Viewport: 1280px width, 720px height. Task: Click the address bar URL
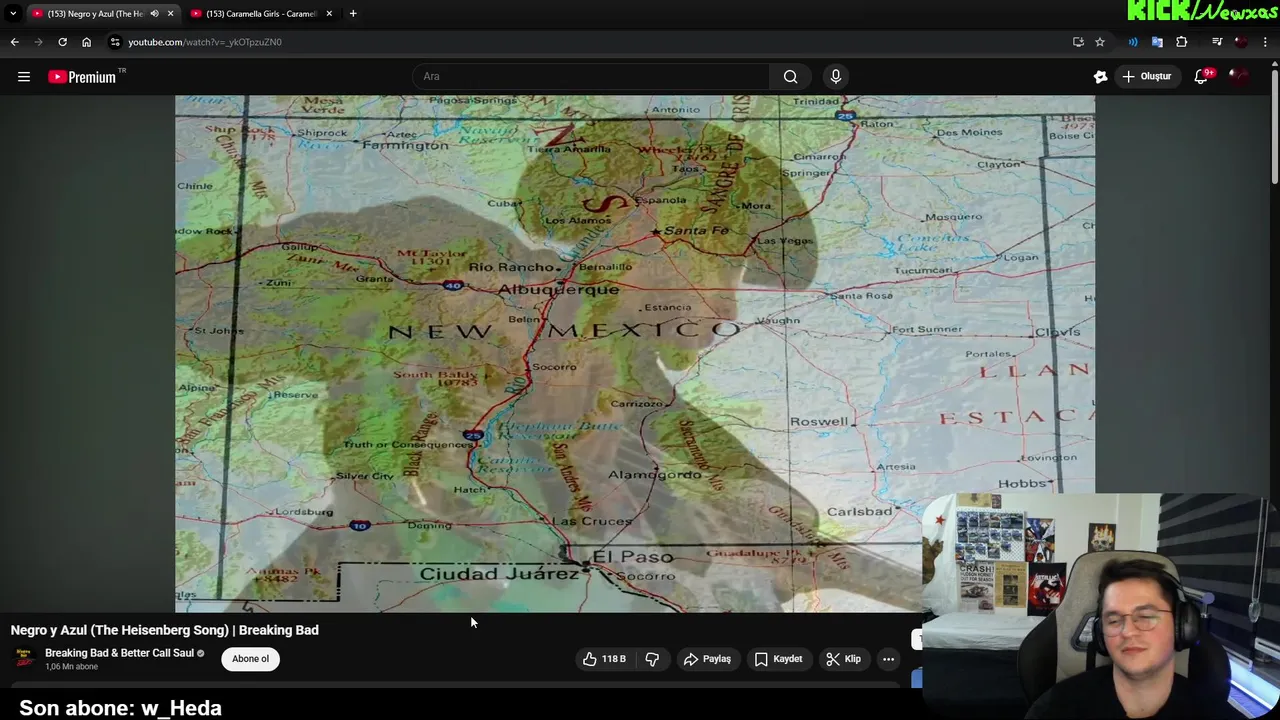(x=205, y=42)
